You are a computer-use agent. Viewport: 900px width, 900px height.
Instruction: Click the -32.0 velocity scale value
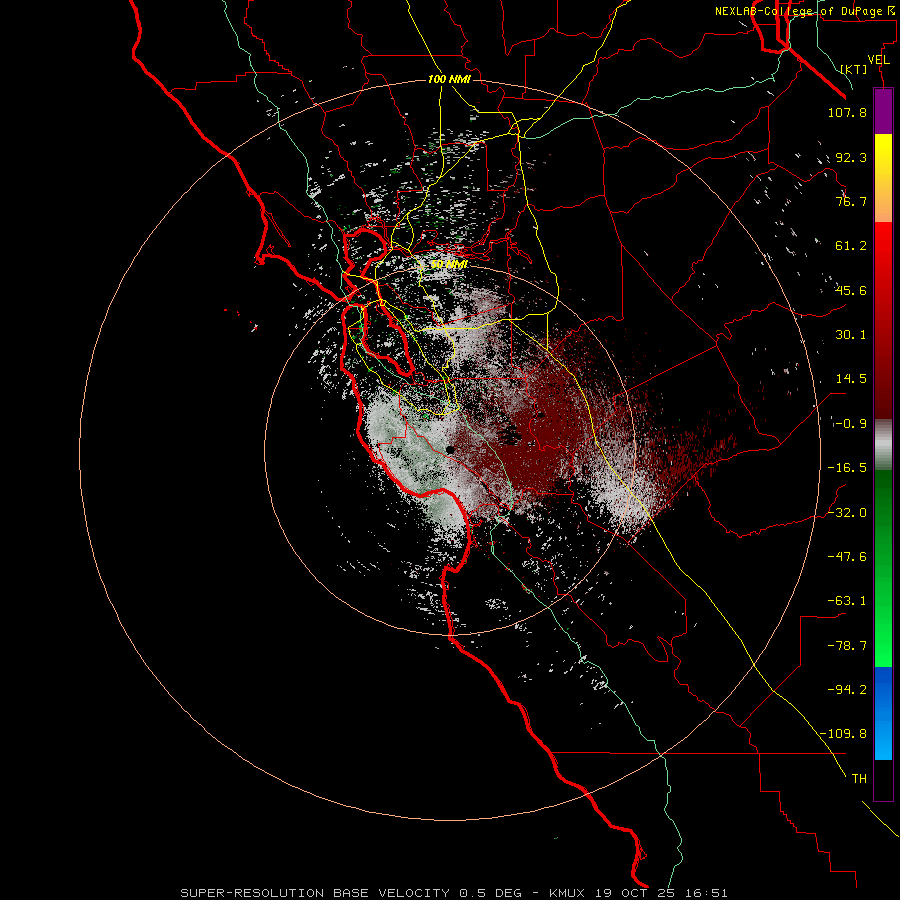(847, 513)
